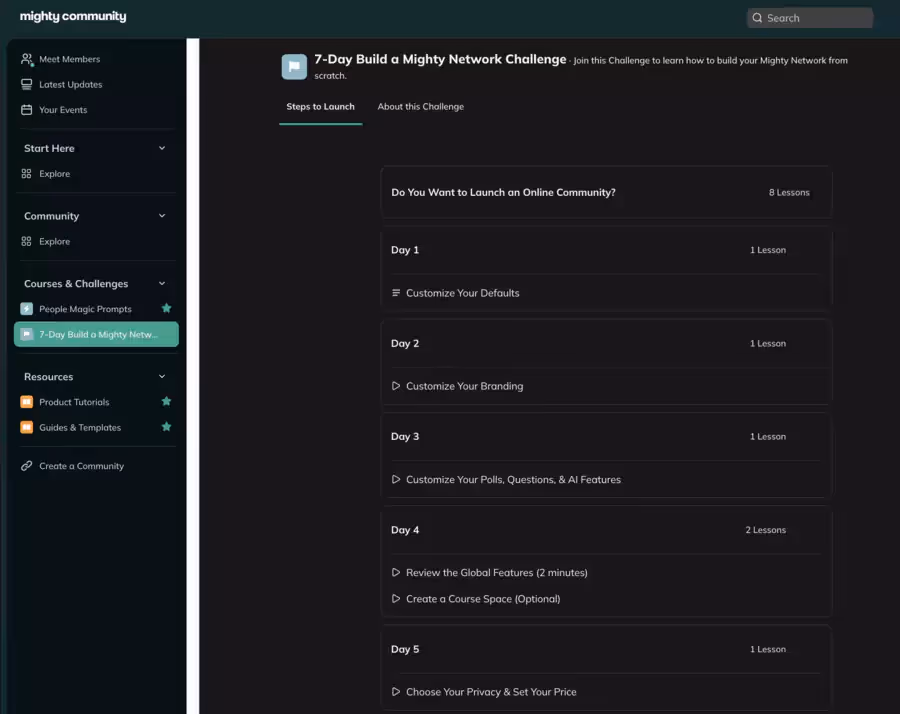Collapse the Courses & Challenges section chevron
Screen dimensions: 900x714
[162, 284]
